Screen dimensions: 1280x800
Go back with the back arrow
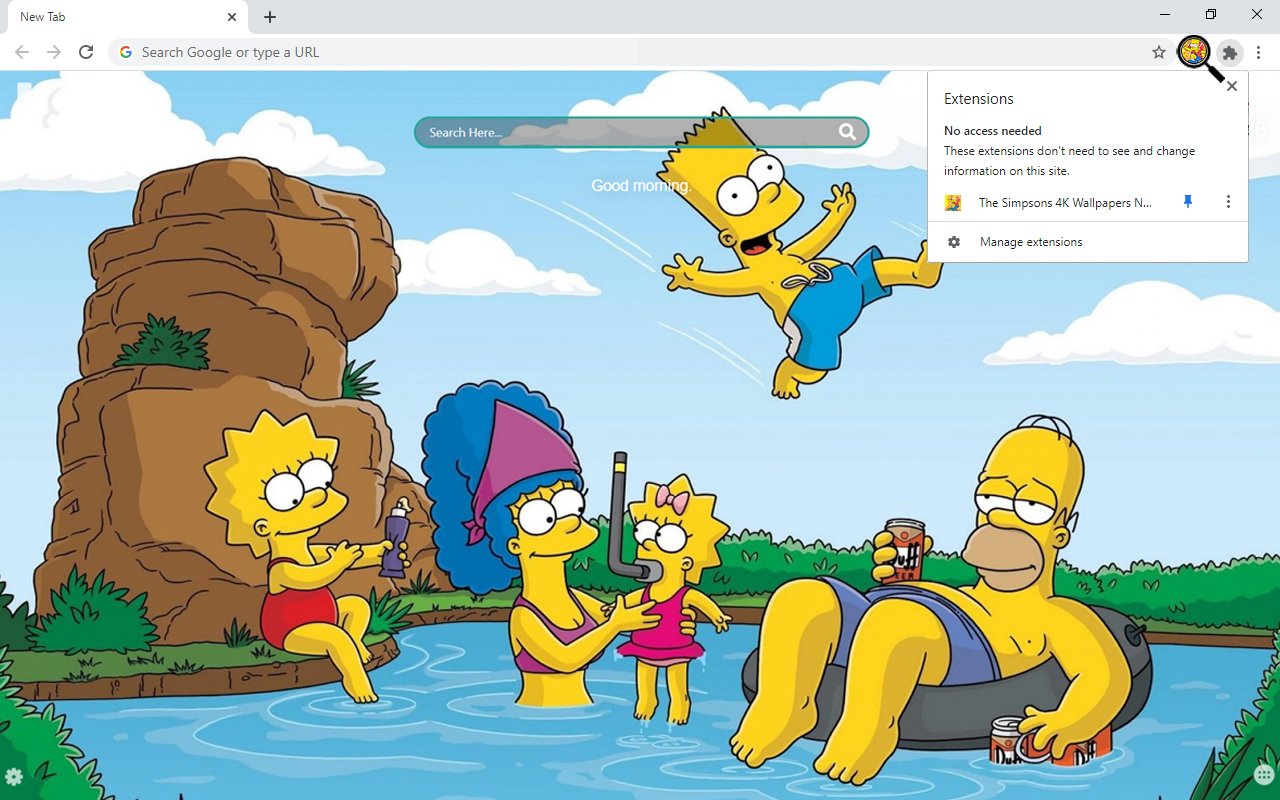(x=22, y=52)
